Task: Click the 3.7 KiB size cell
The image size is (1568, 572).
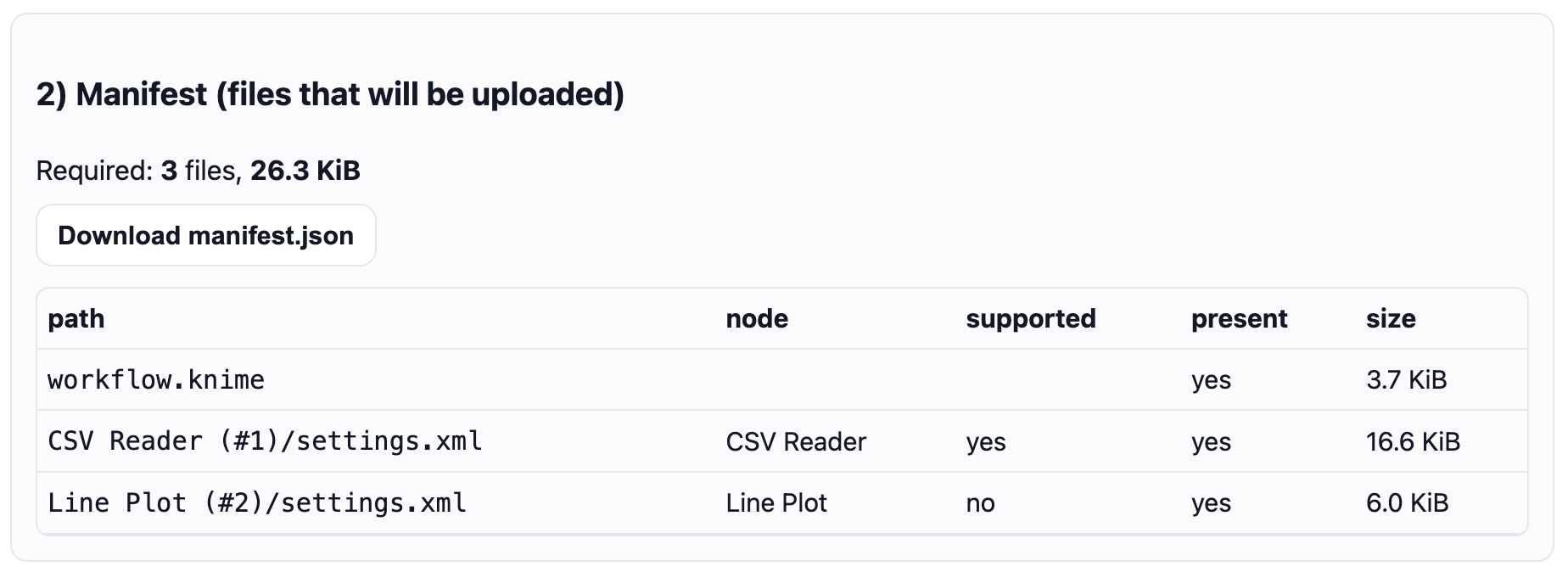Action: [1406, 379]
